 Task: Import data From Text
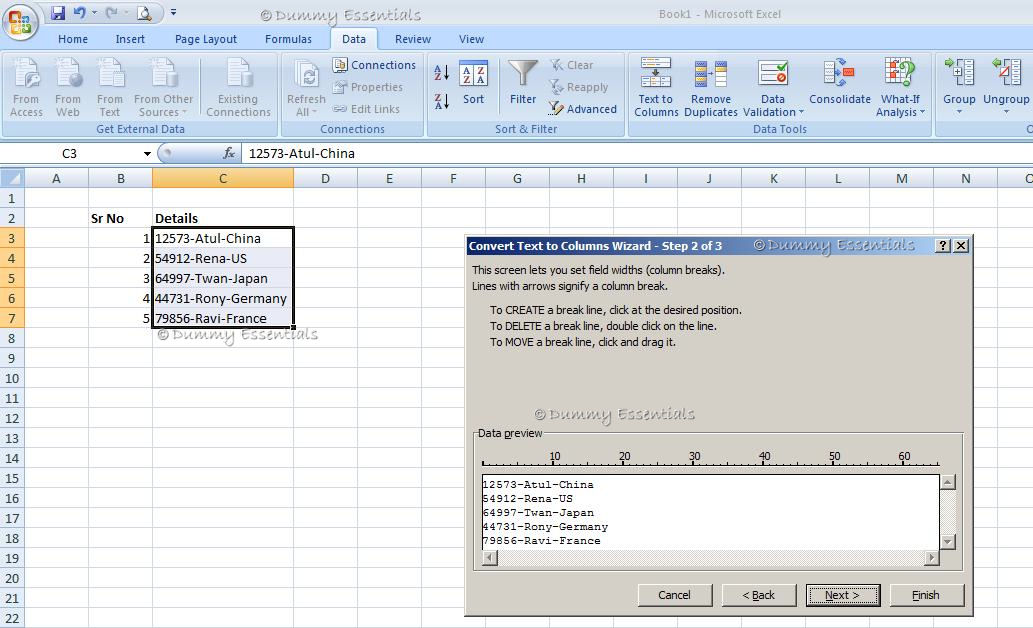[x=110, y=88]
